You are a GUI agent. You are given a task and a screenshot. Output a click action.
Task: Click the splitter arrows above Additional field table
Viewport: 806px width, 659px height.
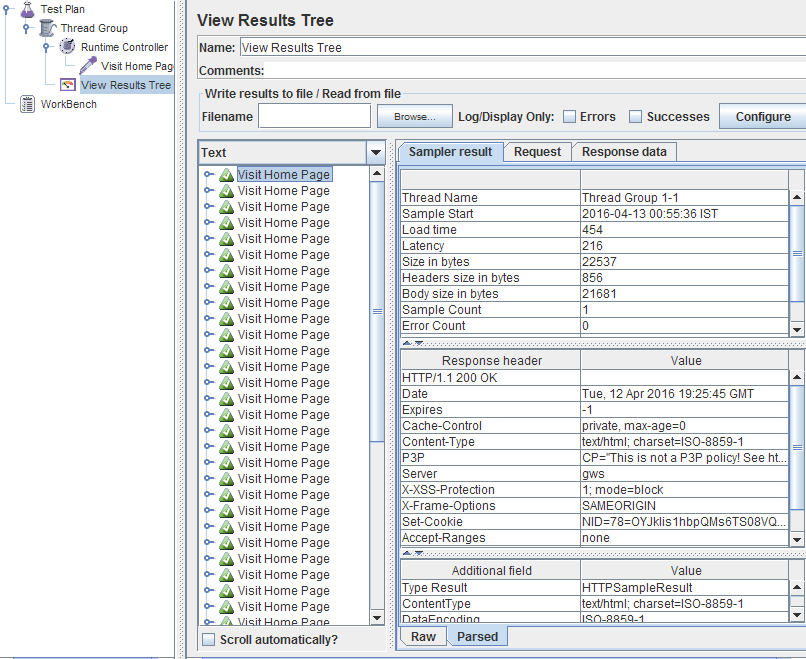pyautogui.click(x=413, y=553)
